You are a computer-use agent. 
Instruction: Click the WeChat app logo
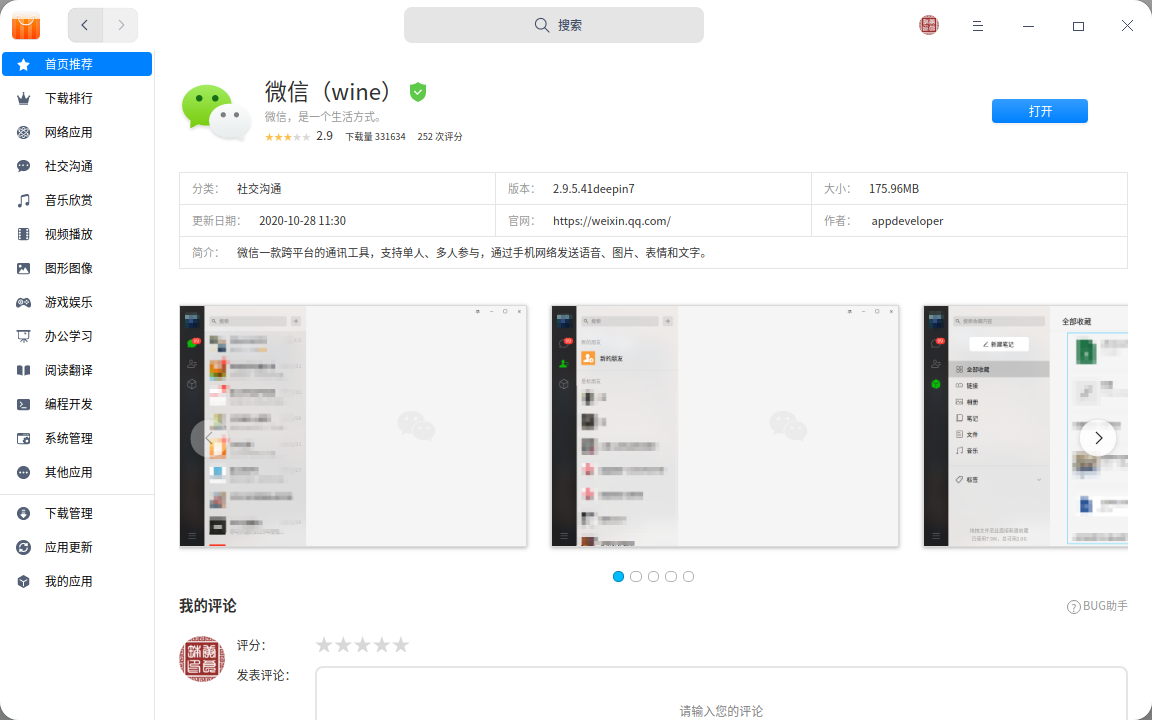click(x=216, y=112)
